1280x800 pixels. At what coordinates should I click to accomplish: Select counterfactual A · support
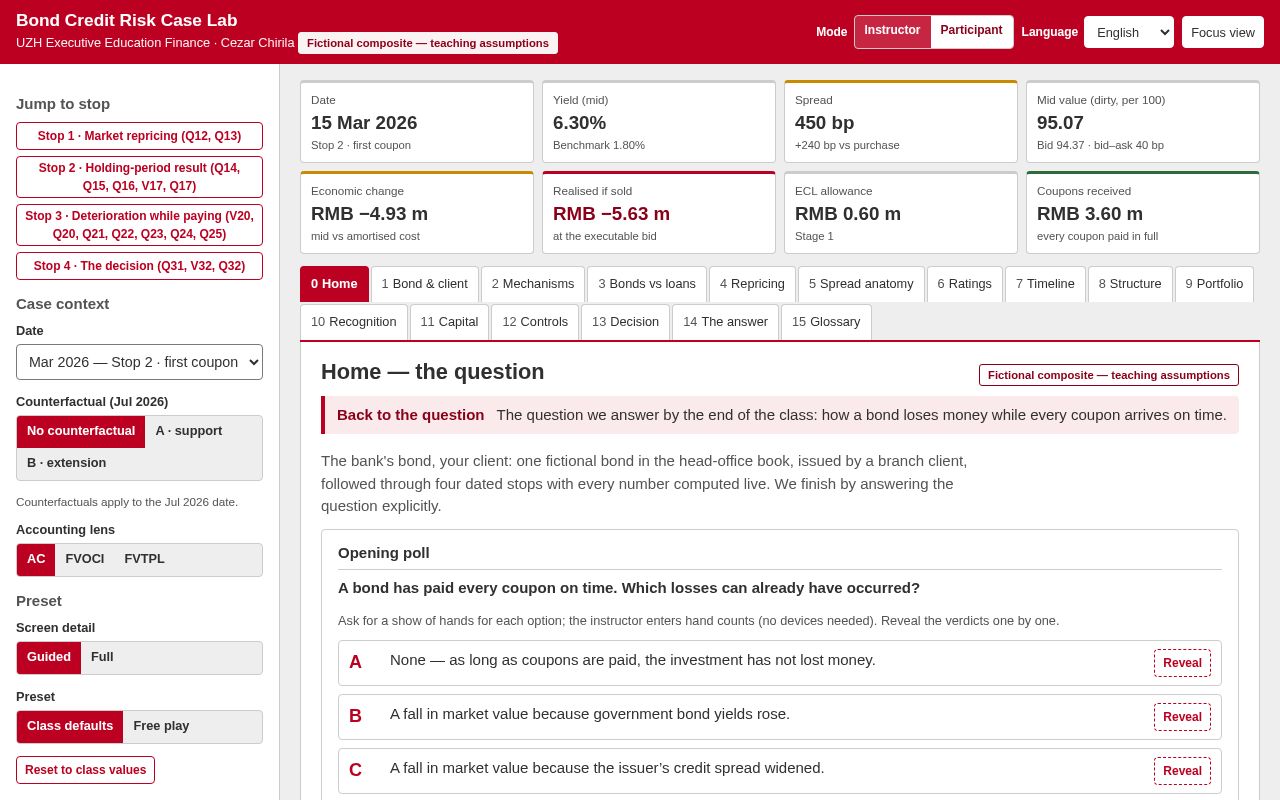coord(189,431)
